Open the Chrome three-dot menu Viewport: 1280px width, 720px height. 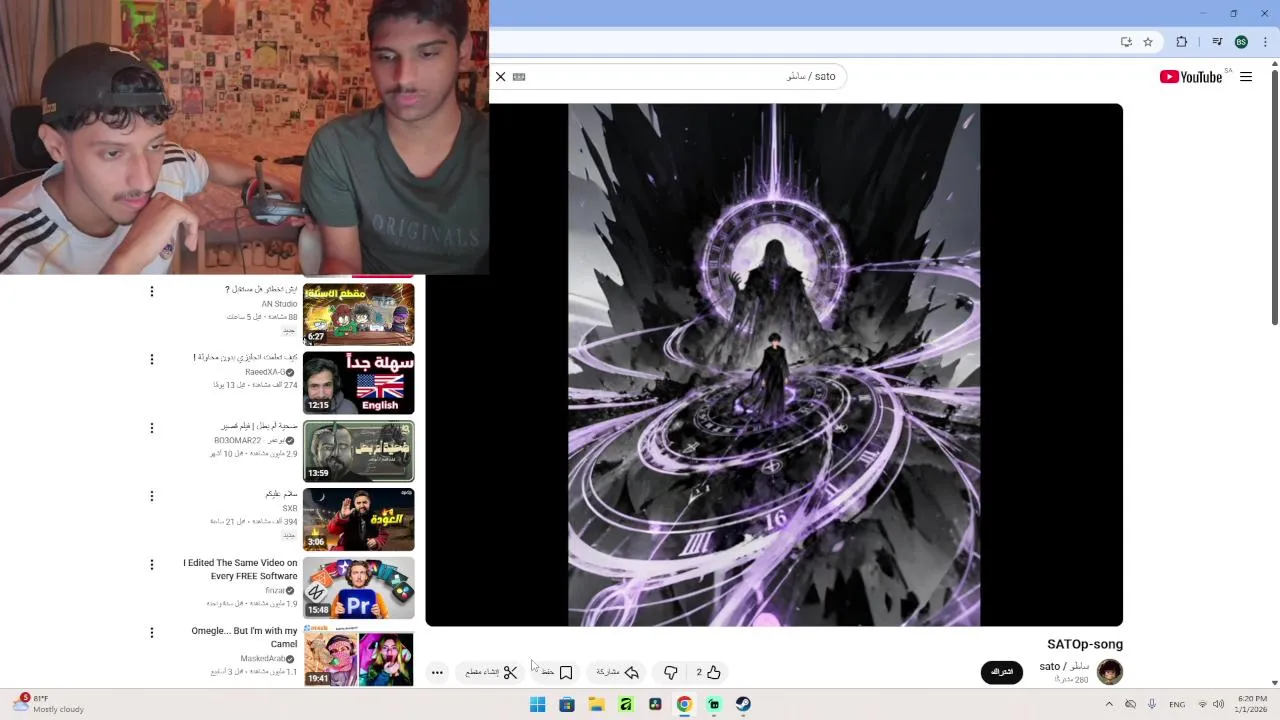pyautogui.click(x=1265, y=42)
